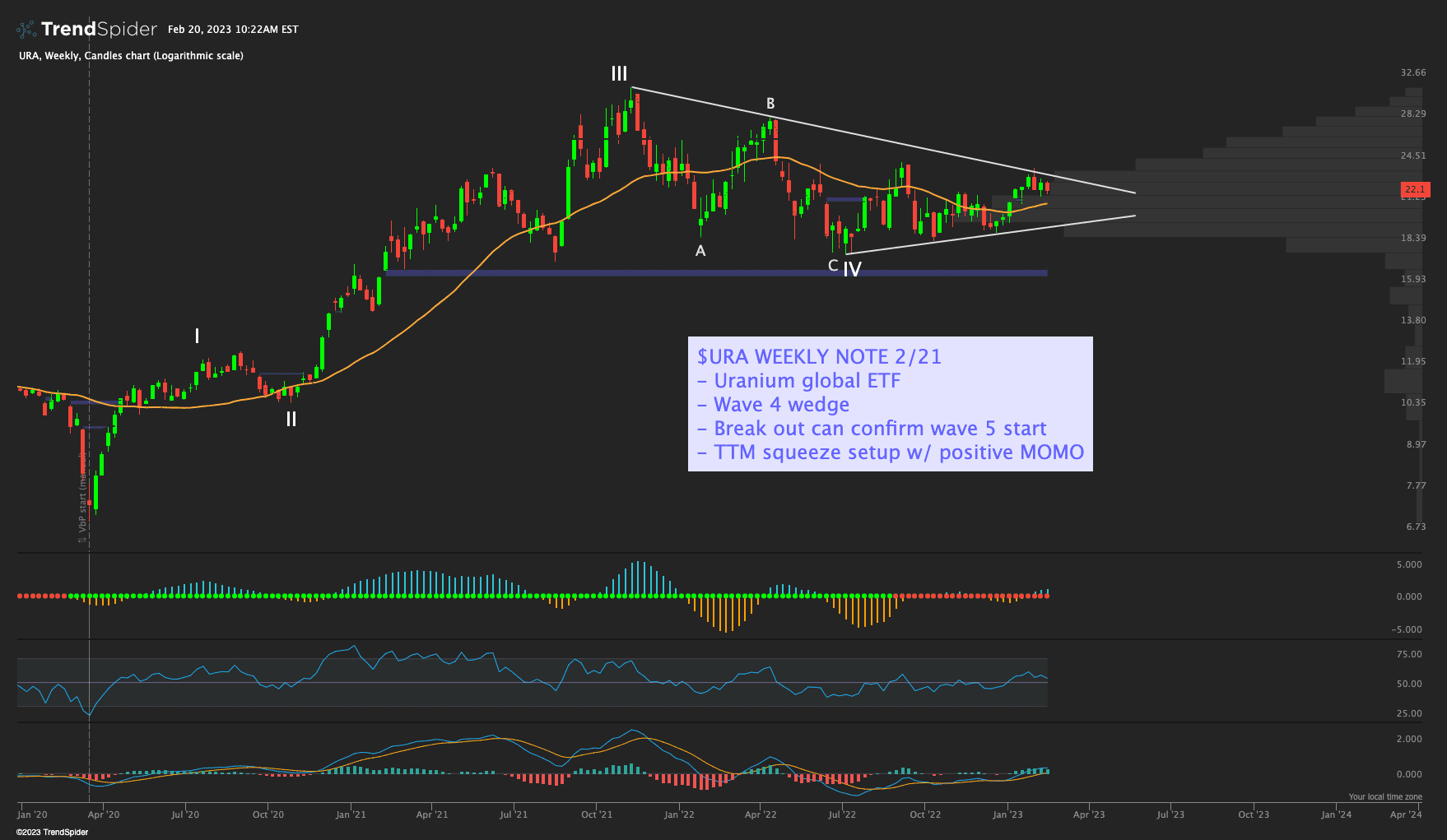The image size is (1447, 840).
Task: Click the URA Weekly Candles chart title
Action: coord(131,56)
